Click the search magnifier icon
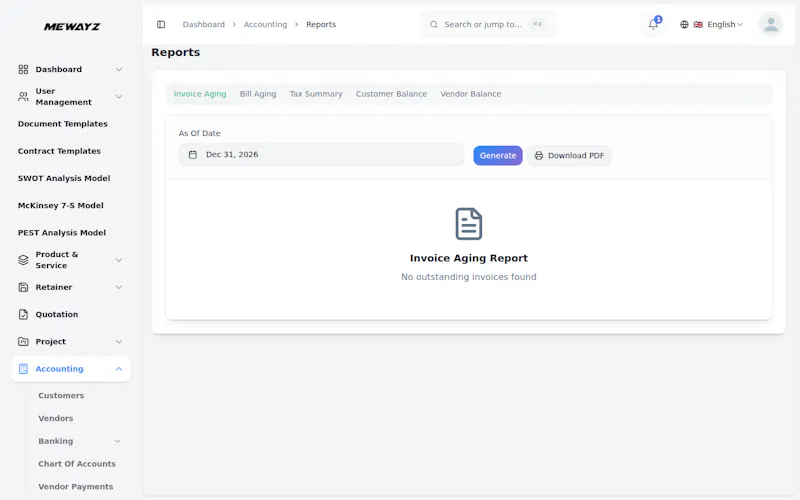The image size is (800, 500). 434,24
